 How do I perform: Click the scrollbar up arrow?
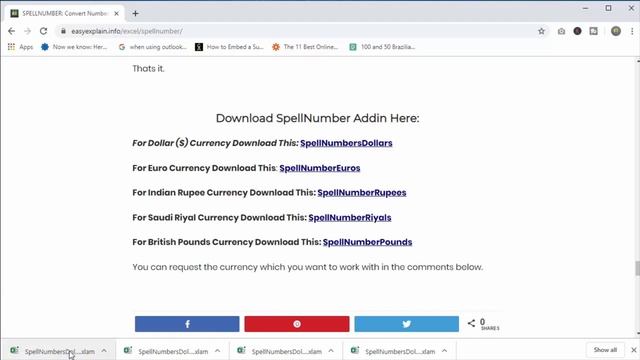click(x=638, y=61)
